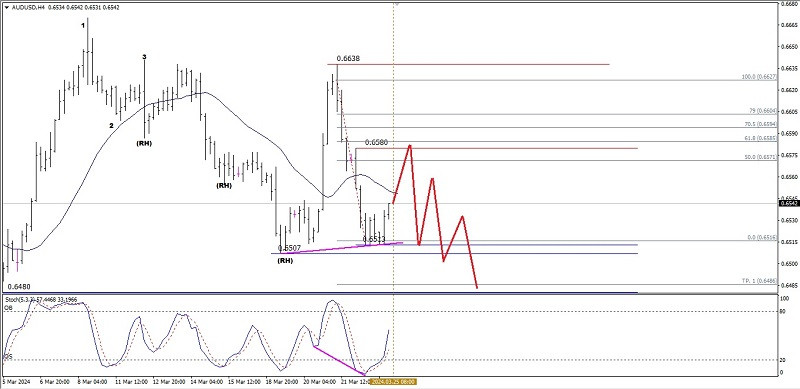Select the 0.6513 low price label
Screen dimensions: 800x389
373,239
